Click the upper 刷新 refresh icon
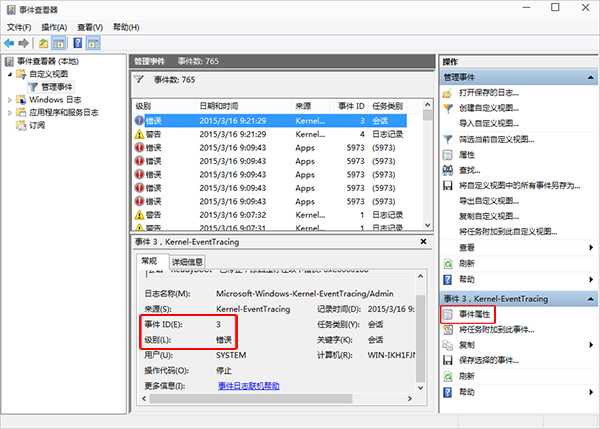The height and width of the screenshot is (429, 600). tap(447, 264)
